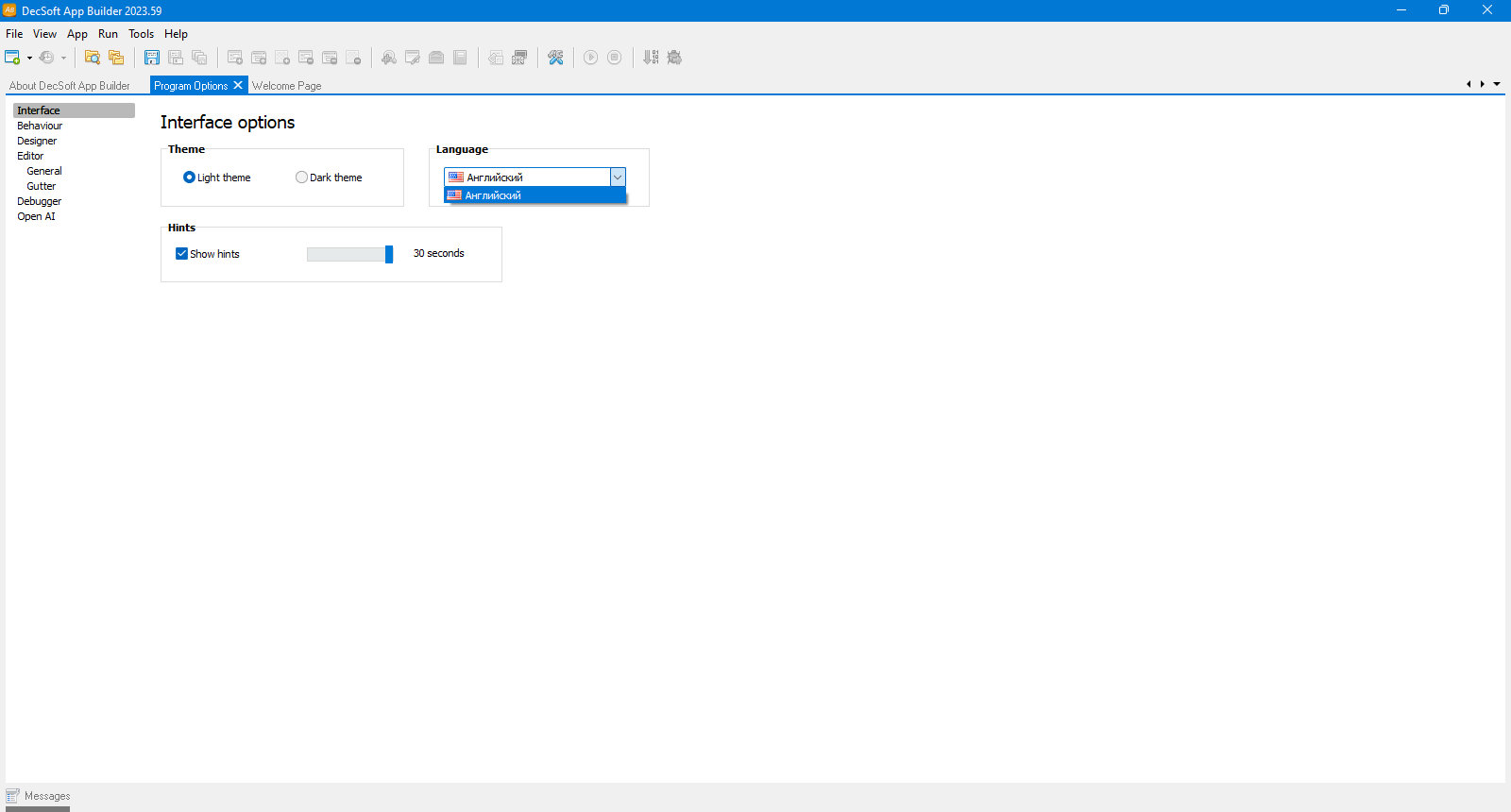
Task: Click the recent apps clock icon
Action: [x=46, y=58]
